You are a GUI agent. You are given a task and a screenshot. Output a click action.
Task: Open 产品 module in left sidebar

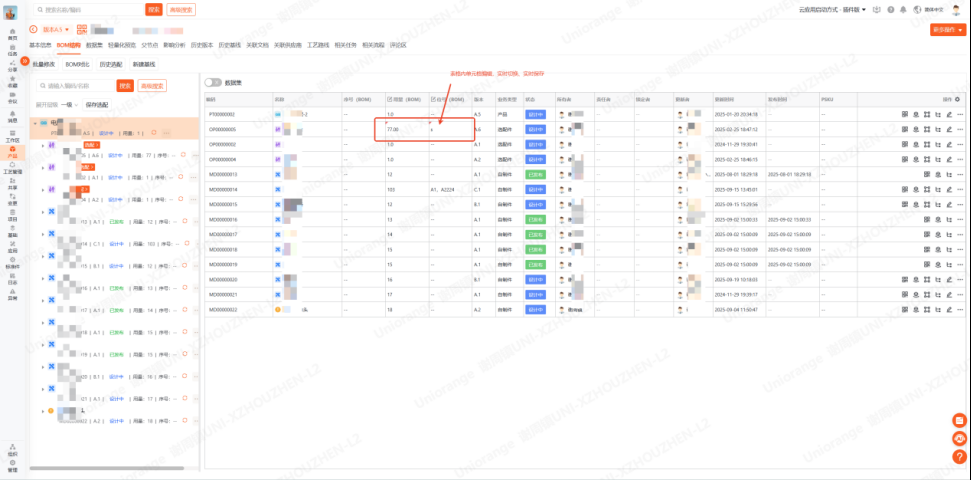[x=12, y=153]
